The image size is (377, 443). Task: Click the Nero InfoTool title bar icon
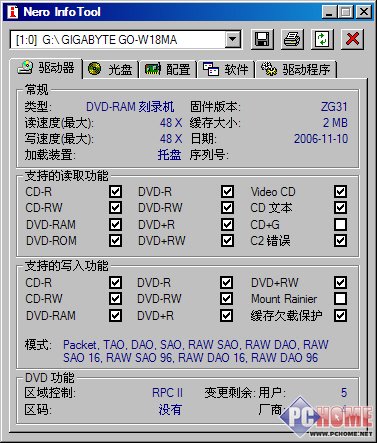[x=13, y=12]
